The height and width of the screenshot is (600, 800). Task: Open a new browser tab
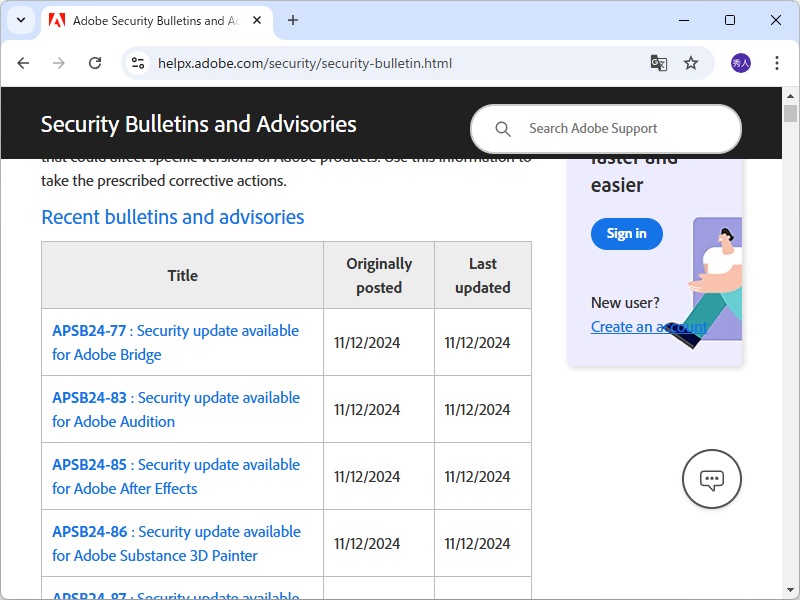pos(293,20)
